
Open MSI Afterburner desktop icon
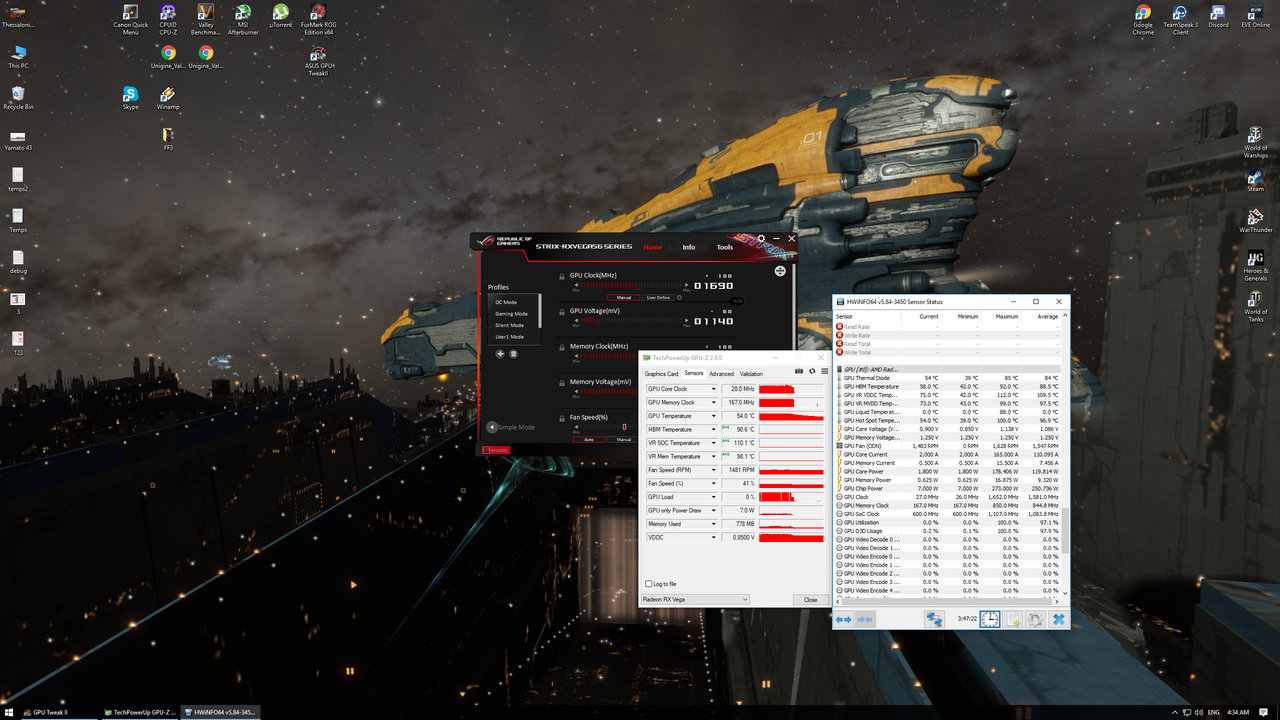pyautogui.click(x=243, y=20)
